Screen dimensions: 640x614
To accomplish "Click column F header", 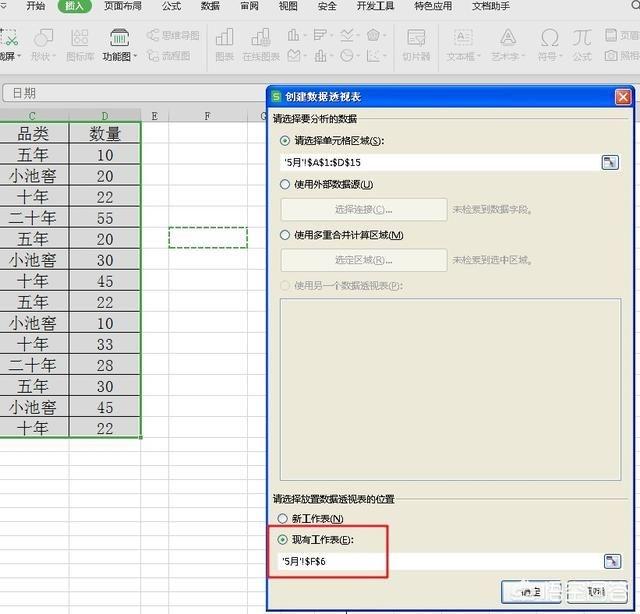I will (208, 116).
